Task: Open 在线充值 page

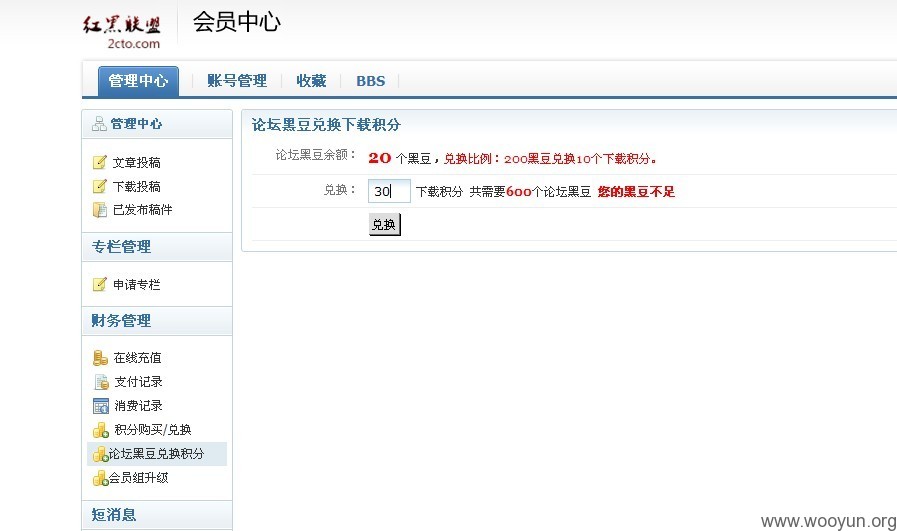Action: [x=137, y=358]
